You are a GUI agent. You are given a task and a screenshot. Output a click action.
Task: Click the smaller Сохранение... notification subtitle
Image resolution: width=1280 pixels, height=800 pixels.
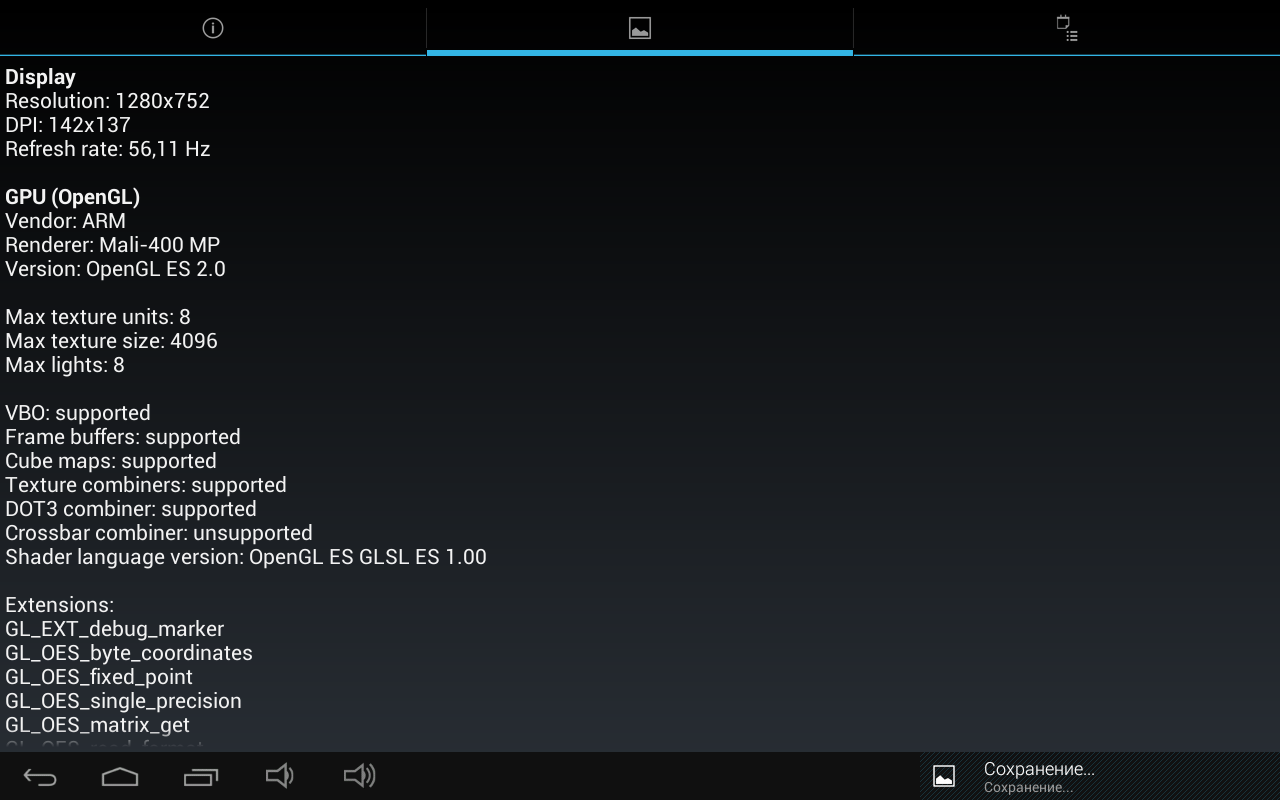(1028, 788)
